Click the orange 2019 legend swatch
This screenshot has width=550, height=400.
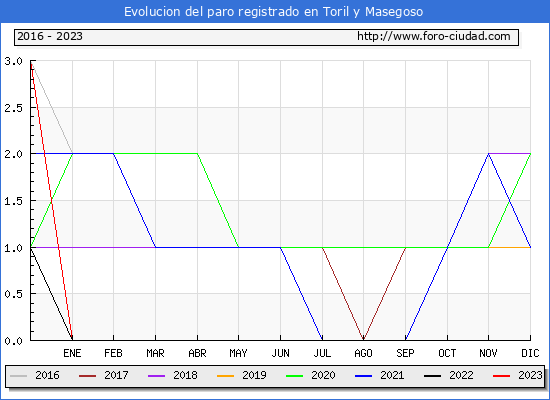226,376
